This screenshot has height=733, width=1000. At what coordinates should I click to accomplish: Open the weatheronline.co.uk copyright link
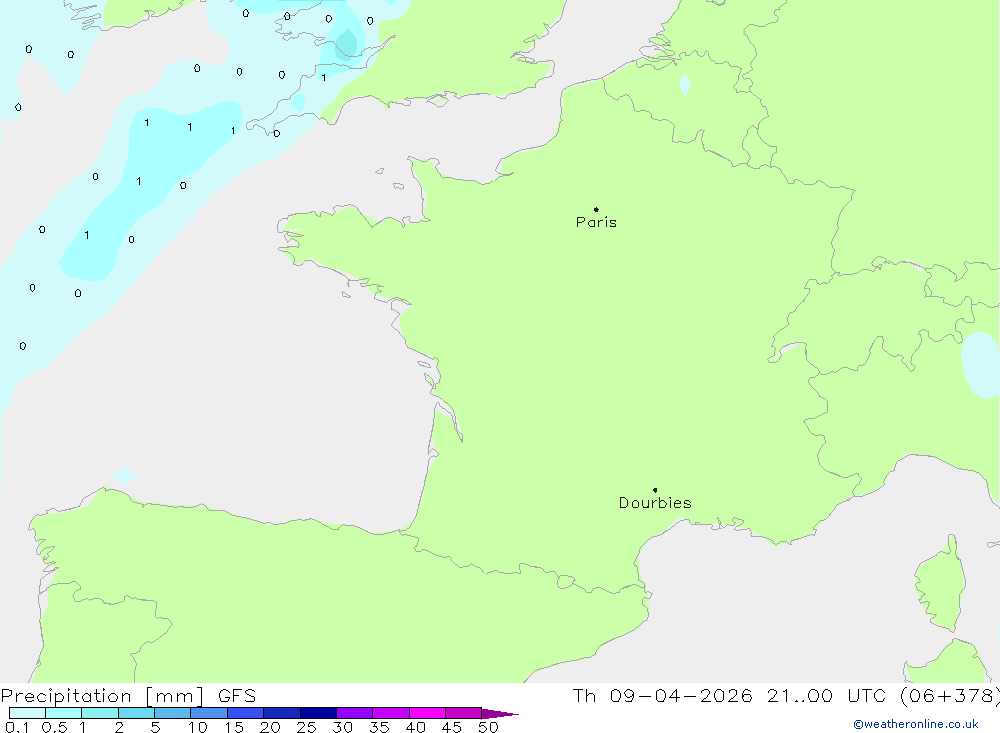tap(916, 724)
